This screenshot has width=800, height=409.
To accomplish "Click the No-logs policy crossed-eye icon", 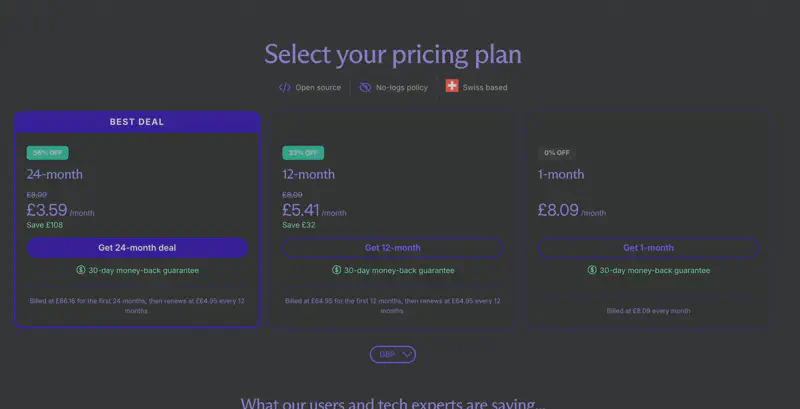I will pyautogui.click(x=366, y=87).
